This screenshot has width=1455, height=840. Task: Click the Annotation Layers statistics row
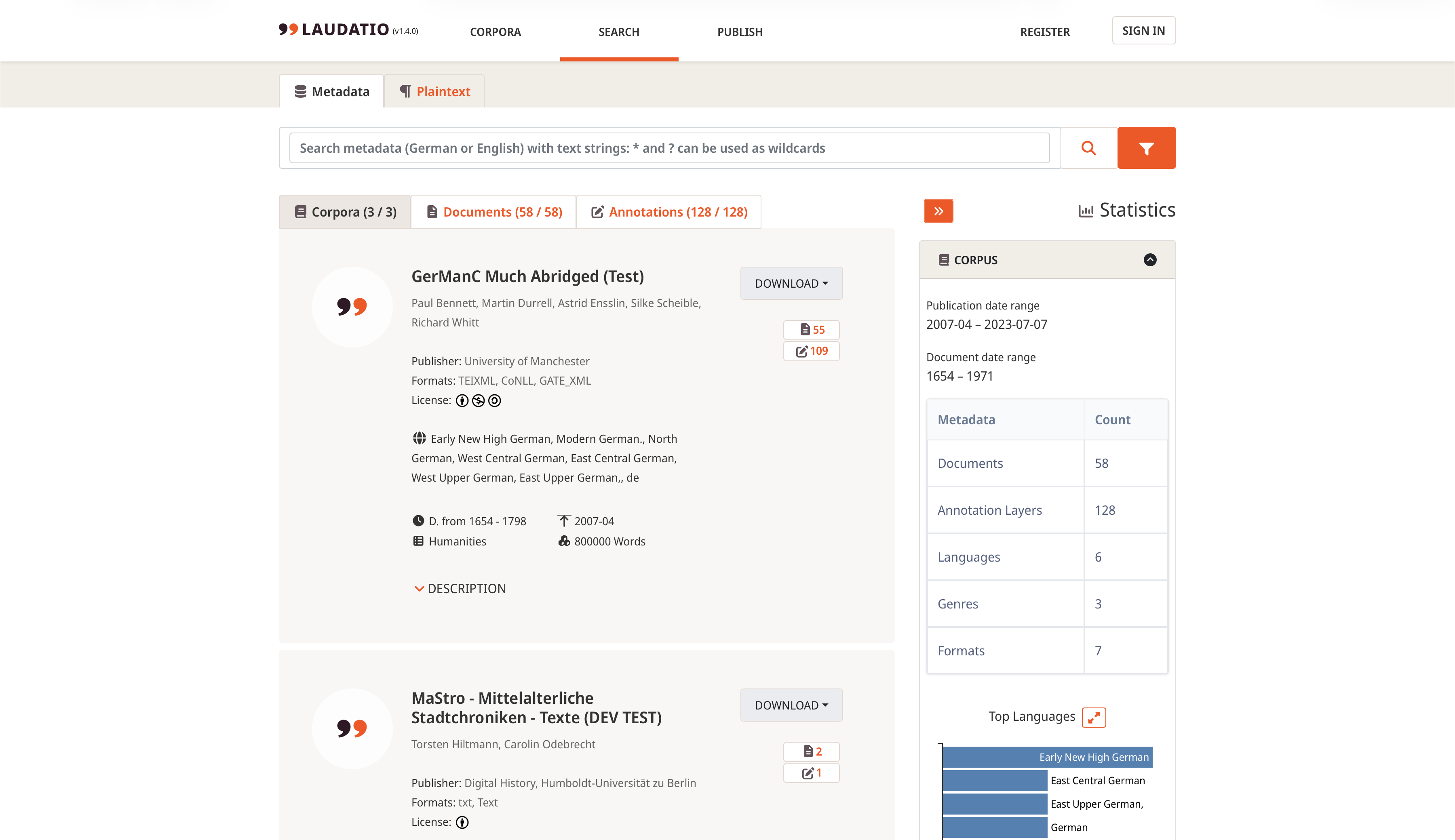(1047, 510)
